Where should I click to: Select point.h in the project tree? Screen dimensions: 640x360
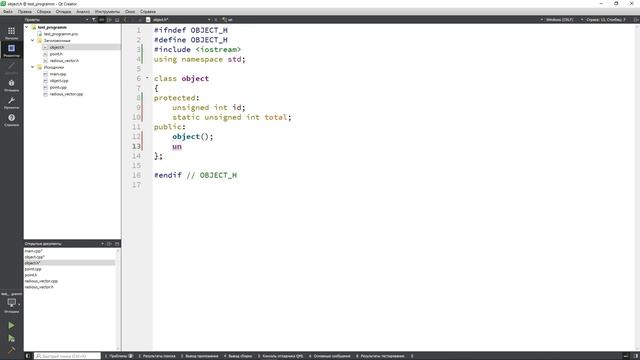[x=56, y=54]
